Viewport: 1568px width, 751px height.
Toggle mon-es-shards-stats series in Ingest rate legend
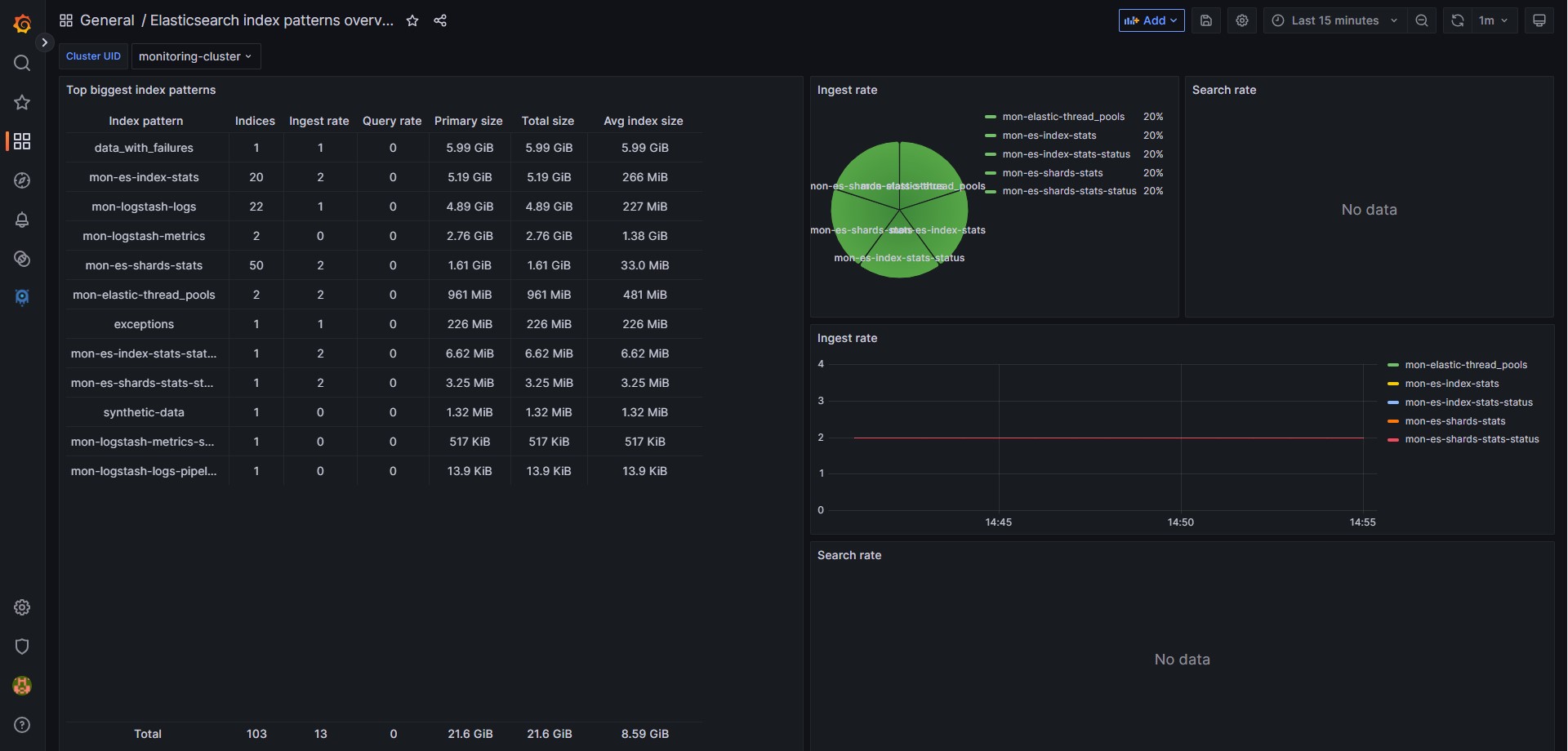click(1454, 420)
